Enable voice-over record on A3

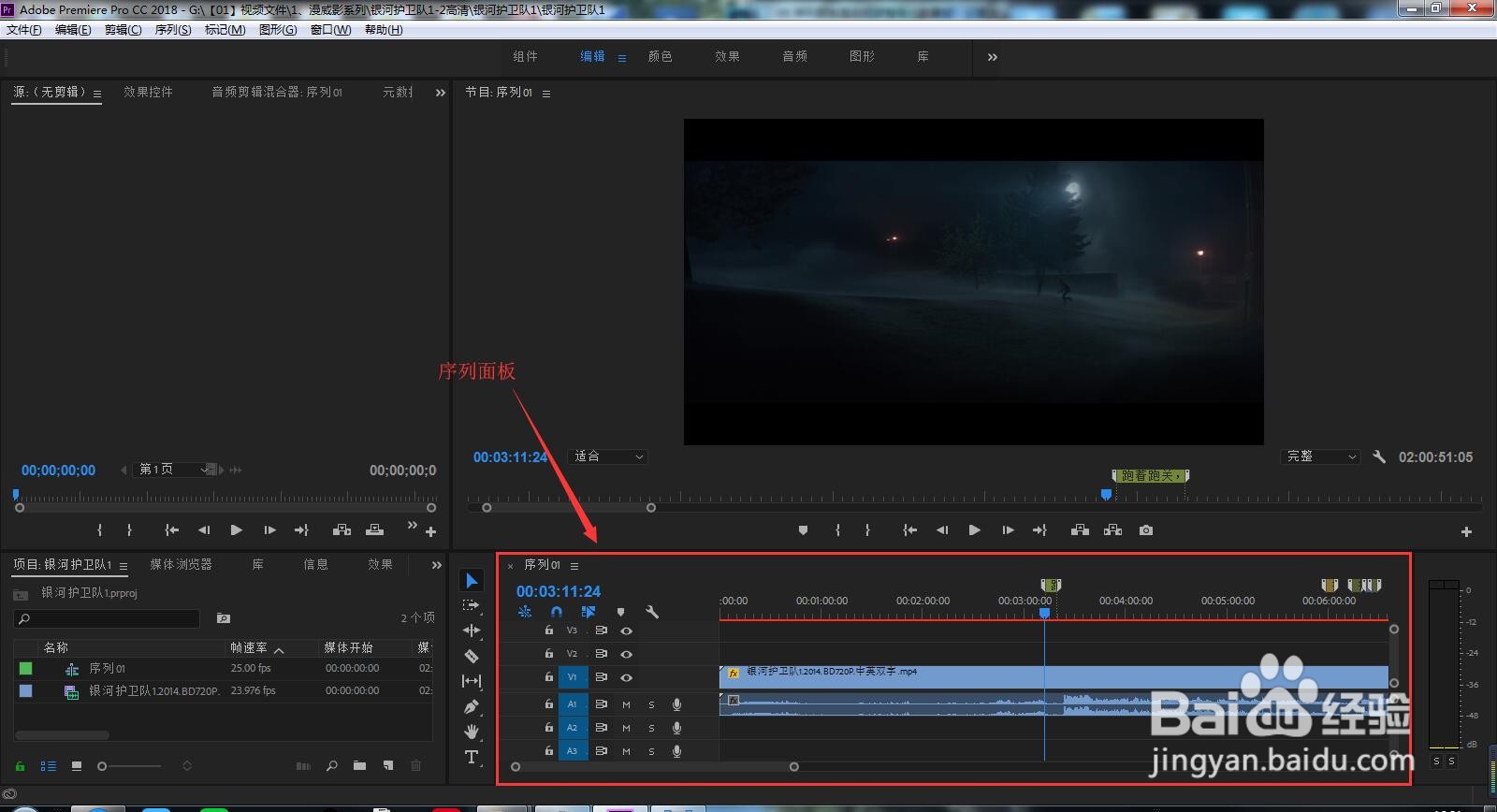pyautogui.click(x=676, y=751)
